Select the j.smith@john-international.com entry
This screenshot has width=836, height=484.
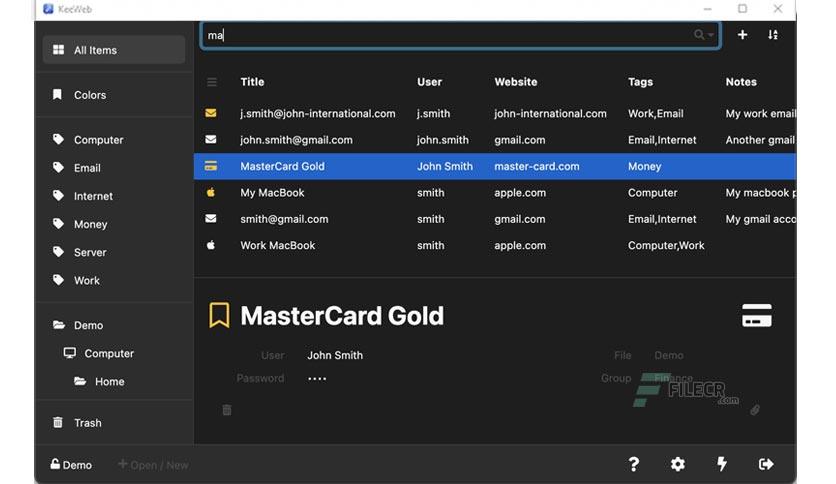pyautogui.click(x=495, y=114)
